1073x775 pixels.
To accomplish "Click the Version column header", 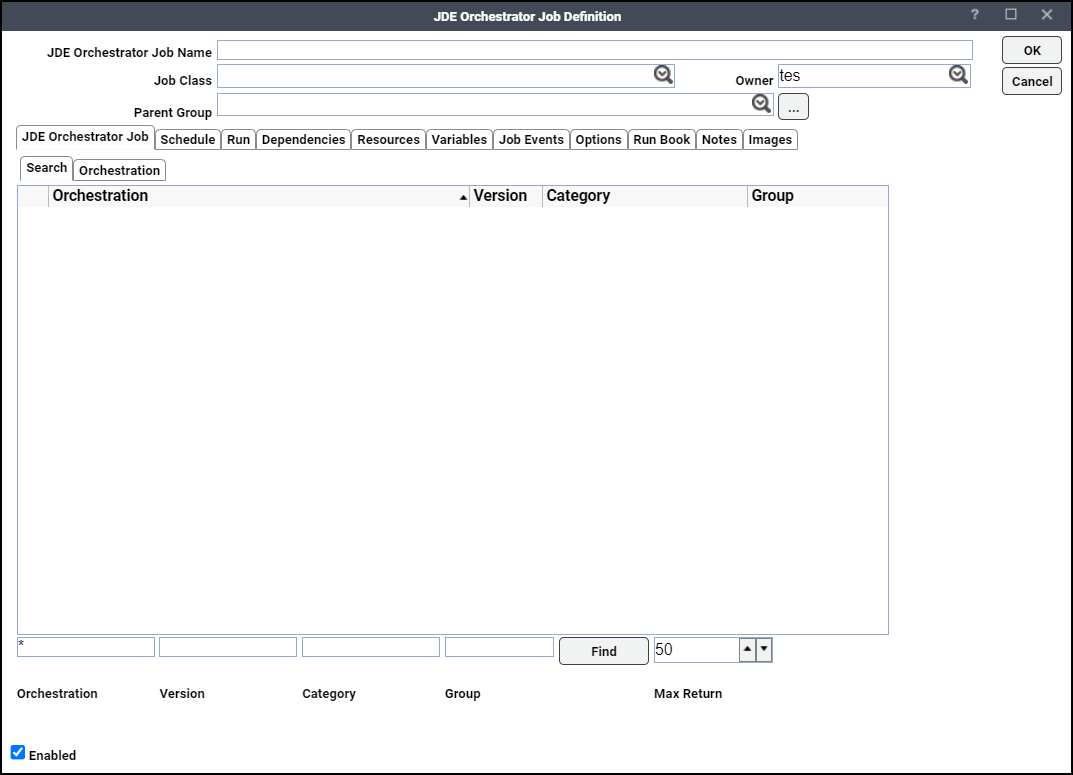I will tap(506, 196).
